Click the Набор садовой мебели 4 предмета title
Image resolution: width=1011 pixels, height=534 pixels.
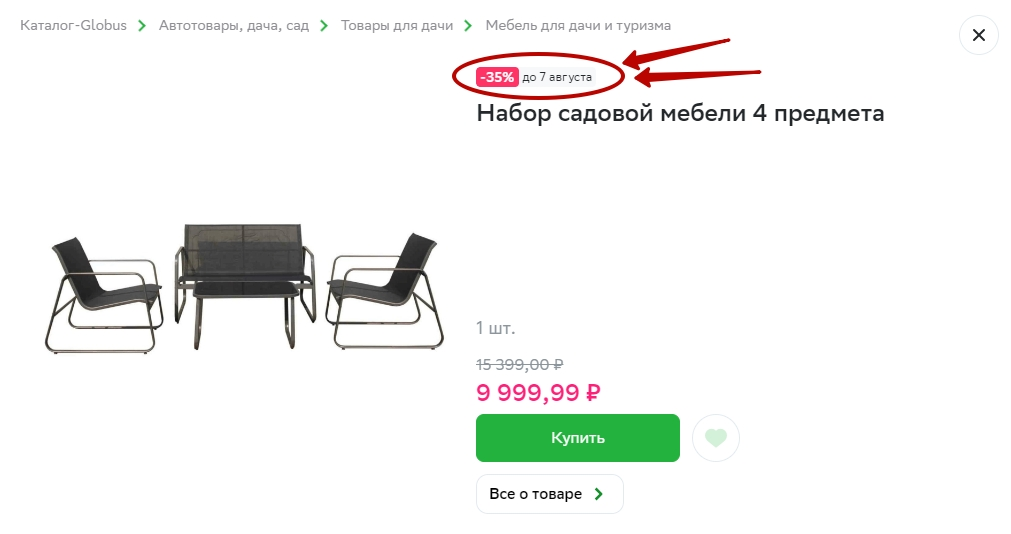pyautogui.click(x=680, y=114)
